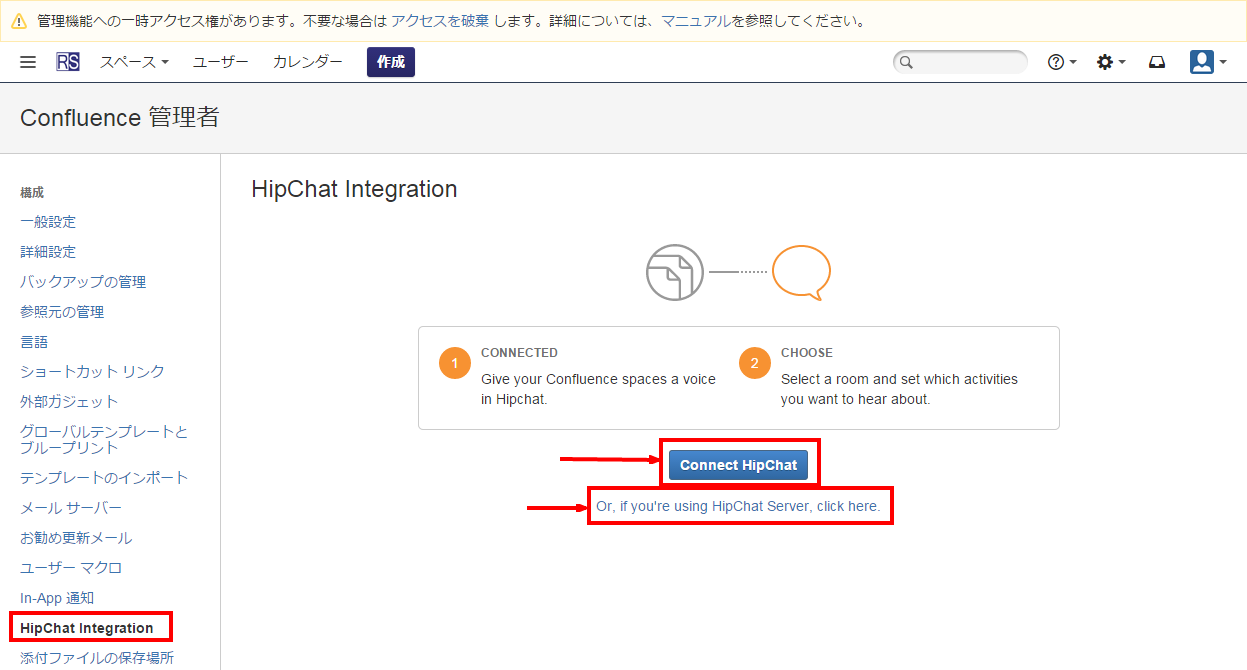The height and width of the screenshot is (670, 1247).
Task: Click the 構成 sidebar section heading
Action: (x=32, y=192)
